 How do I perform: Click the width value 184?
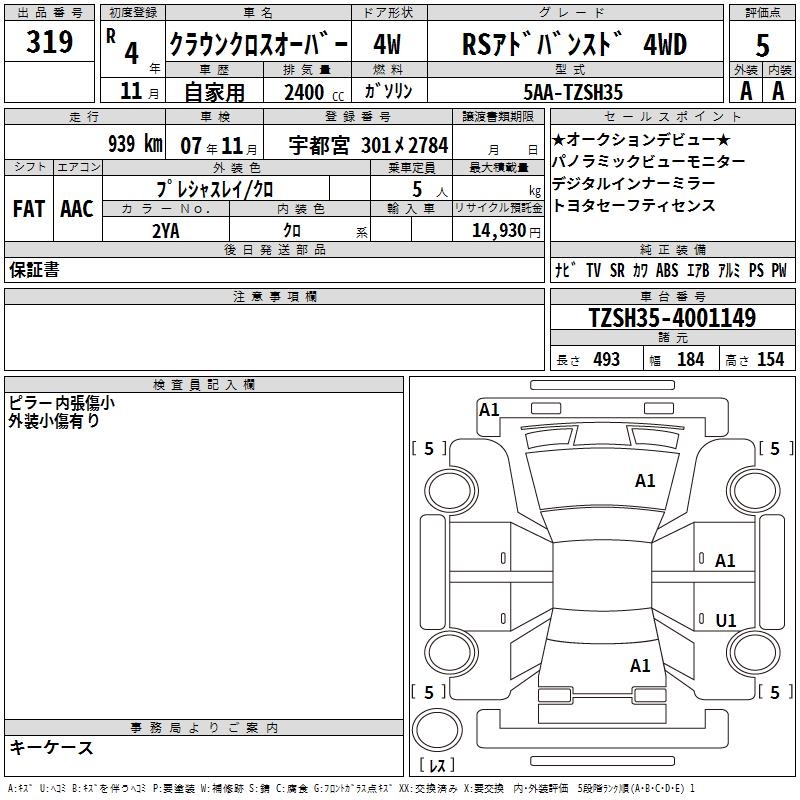pyautogui.click(x=690, y=359)
